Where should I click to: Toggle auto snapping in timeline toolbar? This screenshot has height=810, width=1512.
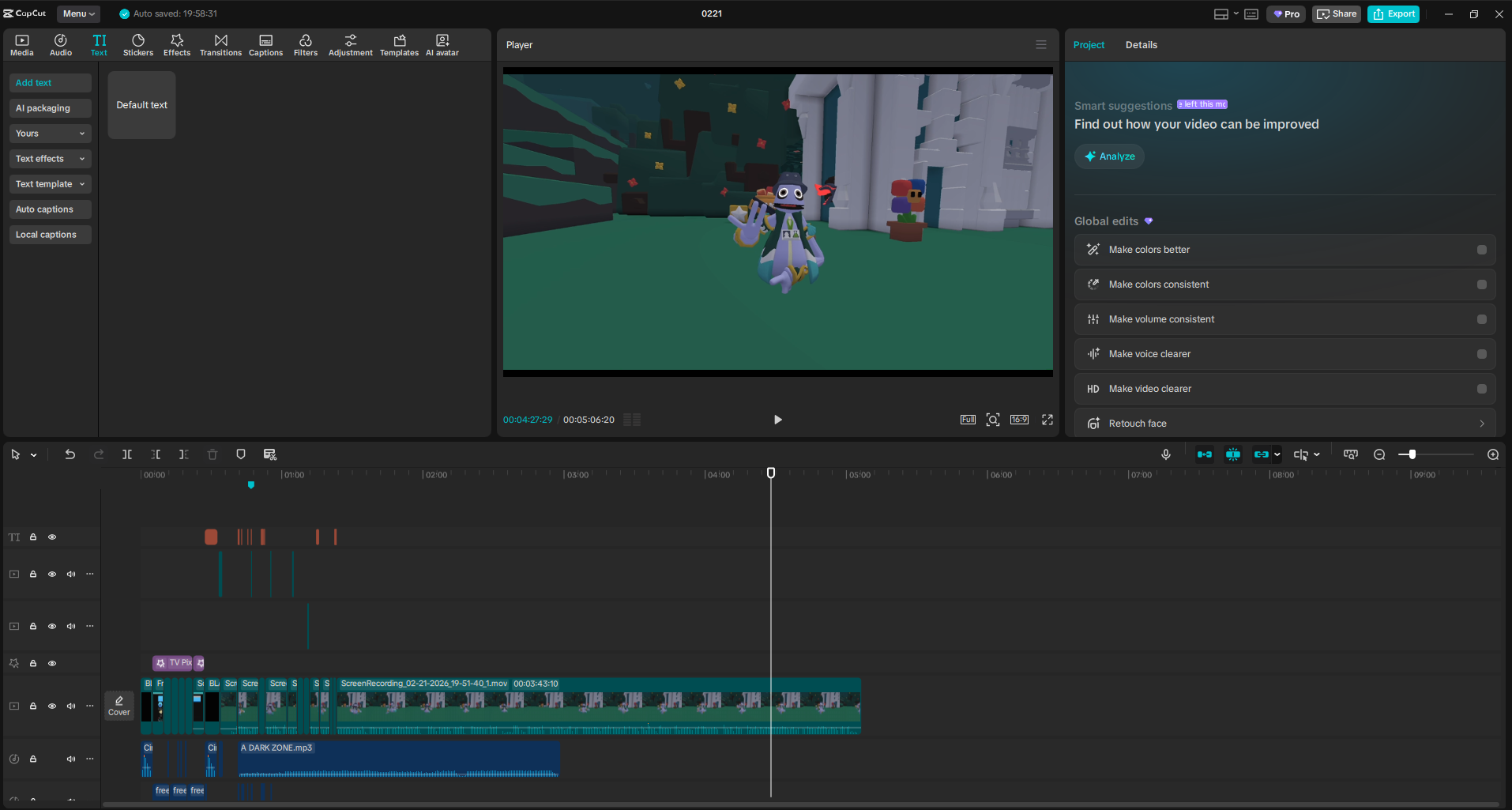click(1233, 454)
